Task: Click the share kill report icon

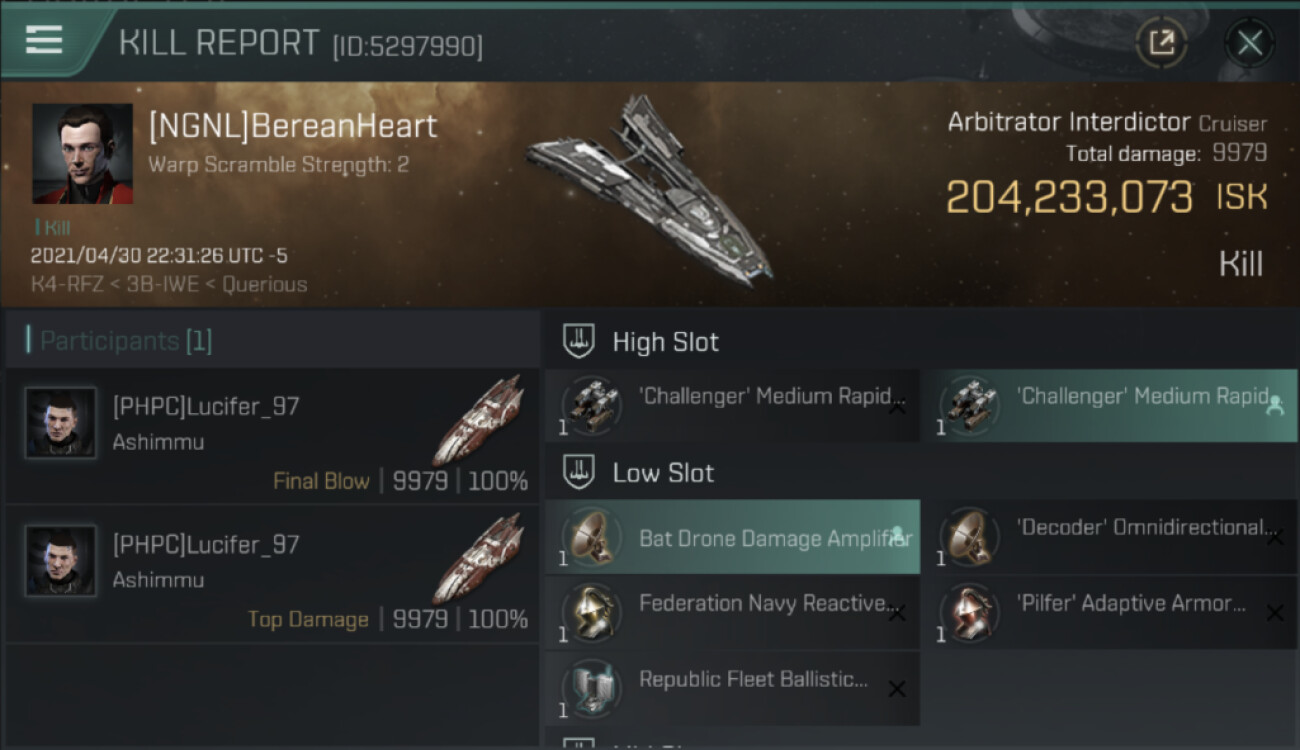Action: (1161, 43)
